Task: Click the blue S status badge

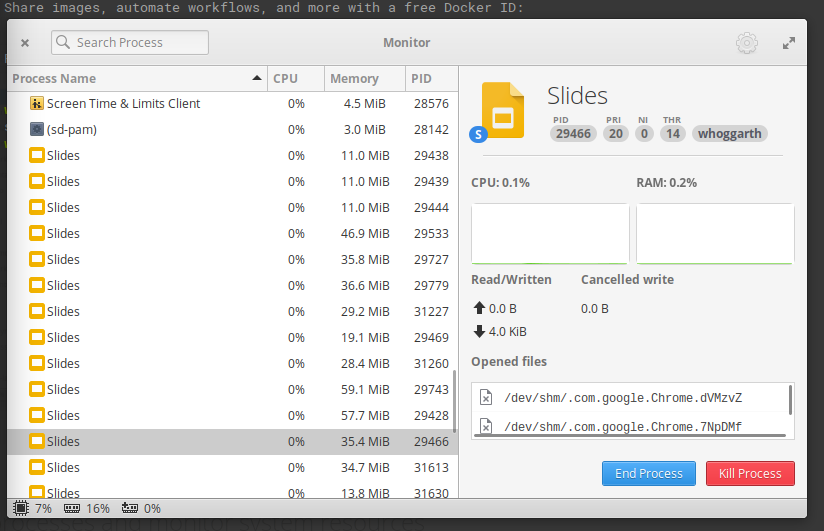Action: [x=478, y=135]
